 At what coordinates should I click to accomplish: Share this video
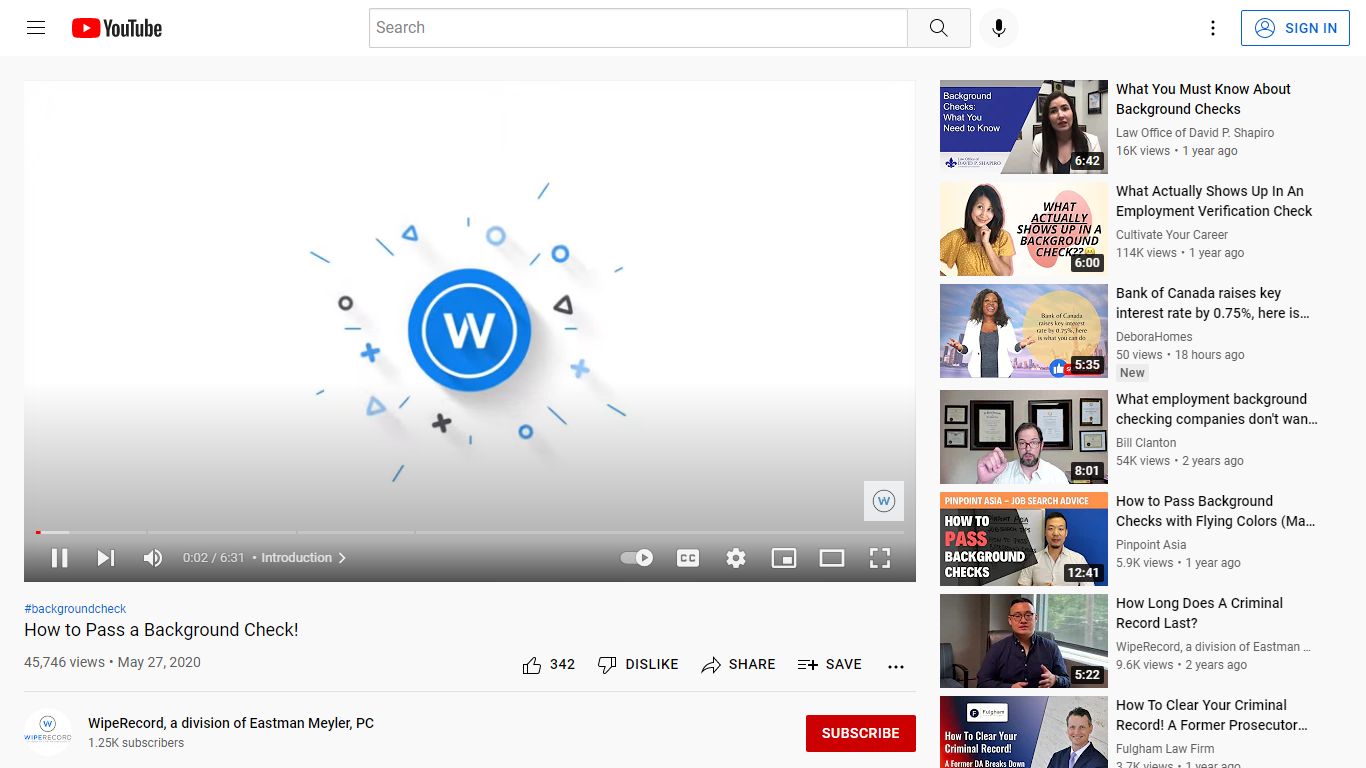(x=738, y=665)
